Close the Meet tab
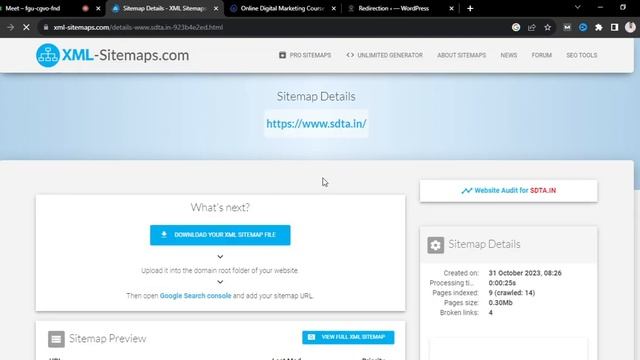Viewport: 640px width, 360px height. (98, 8)
